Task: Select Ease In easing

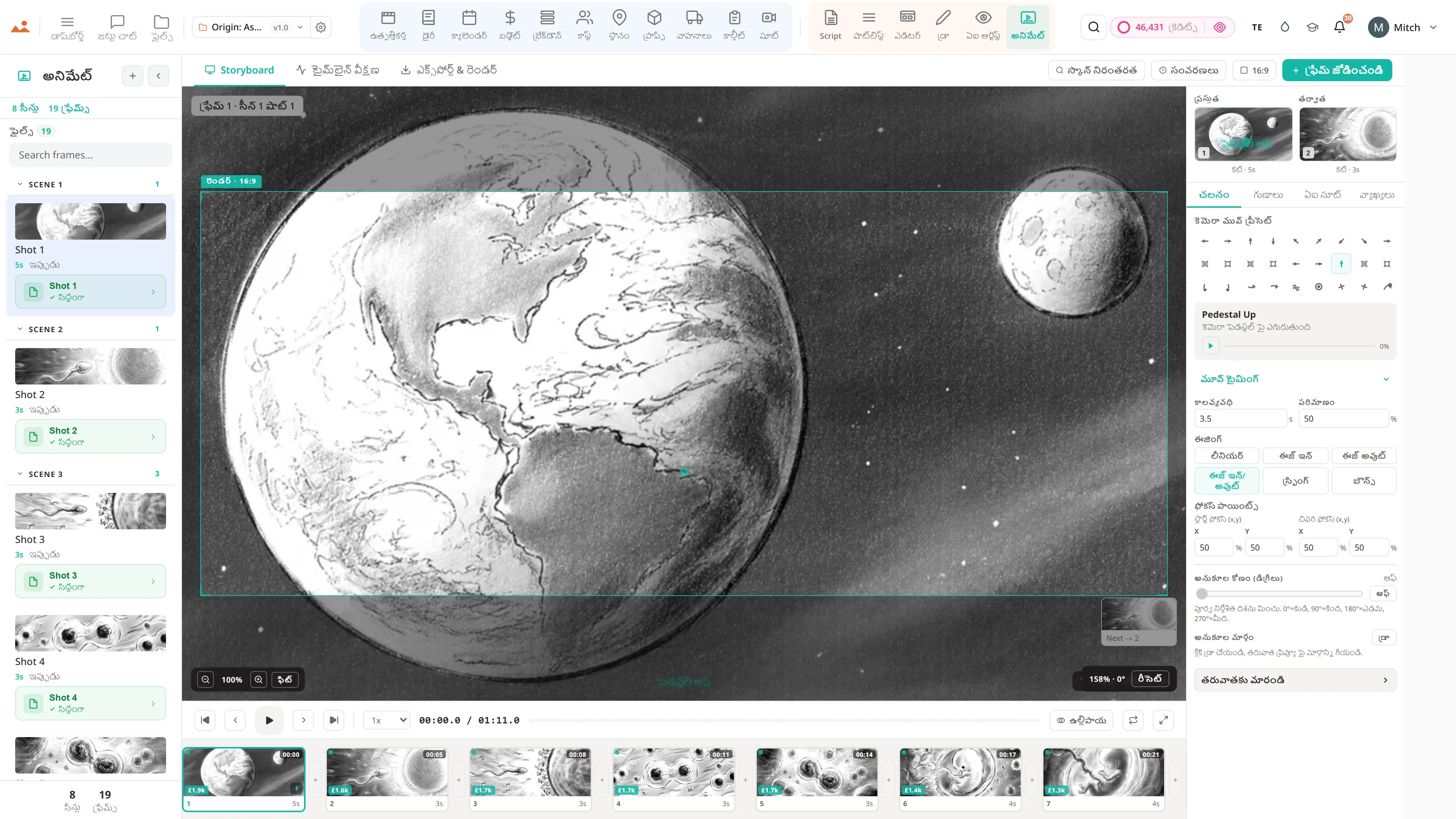Action: point(1296,455)
